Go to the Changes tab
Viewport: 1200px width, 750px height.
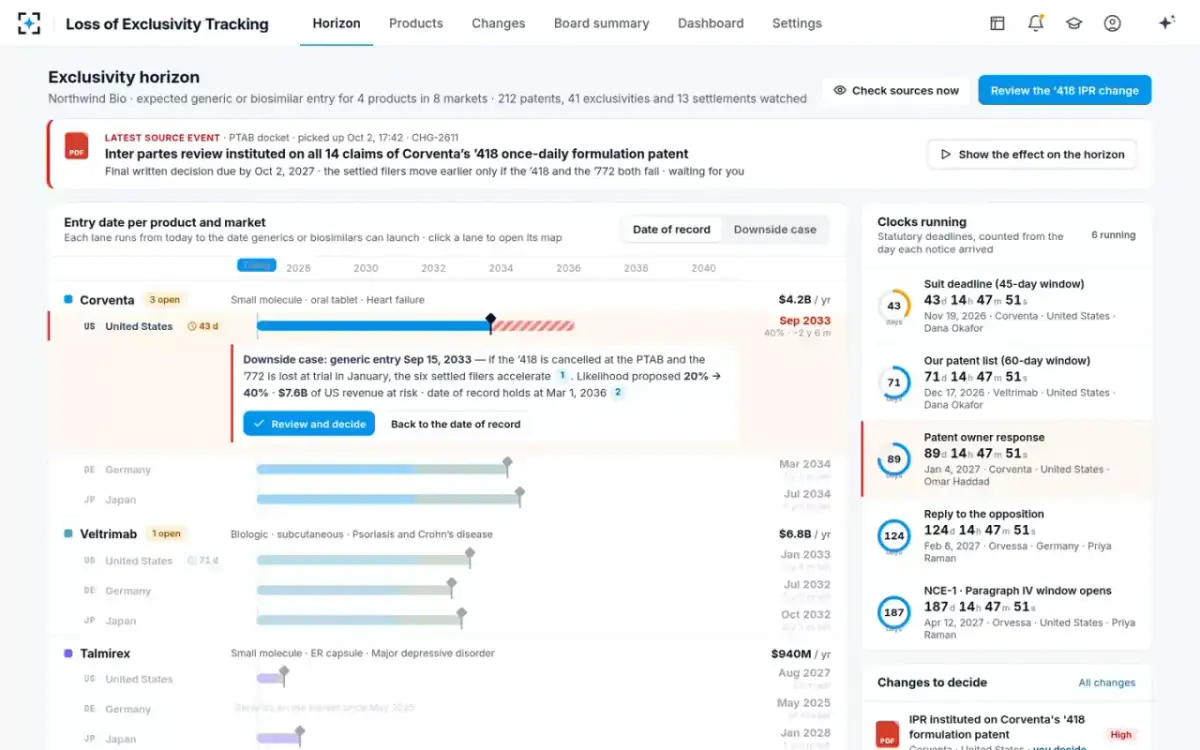pos(498,23)
